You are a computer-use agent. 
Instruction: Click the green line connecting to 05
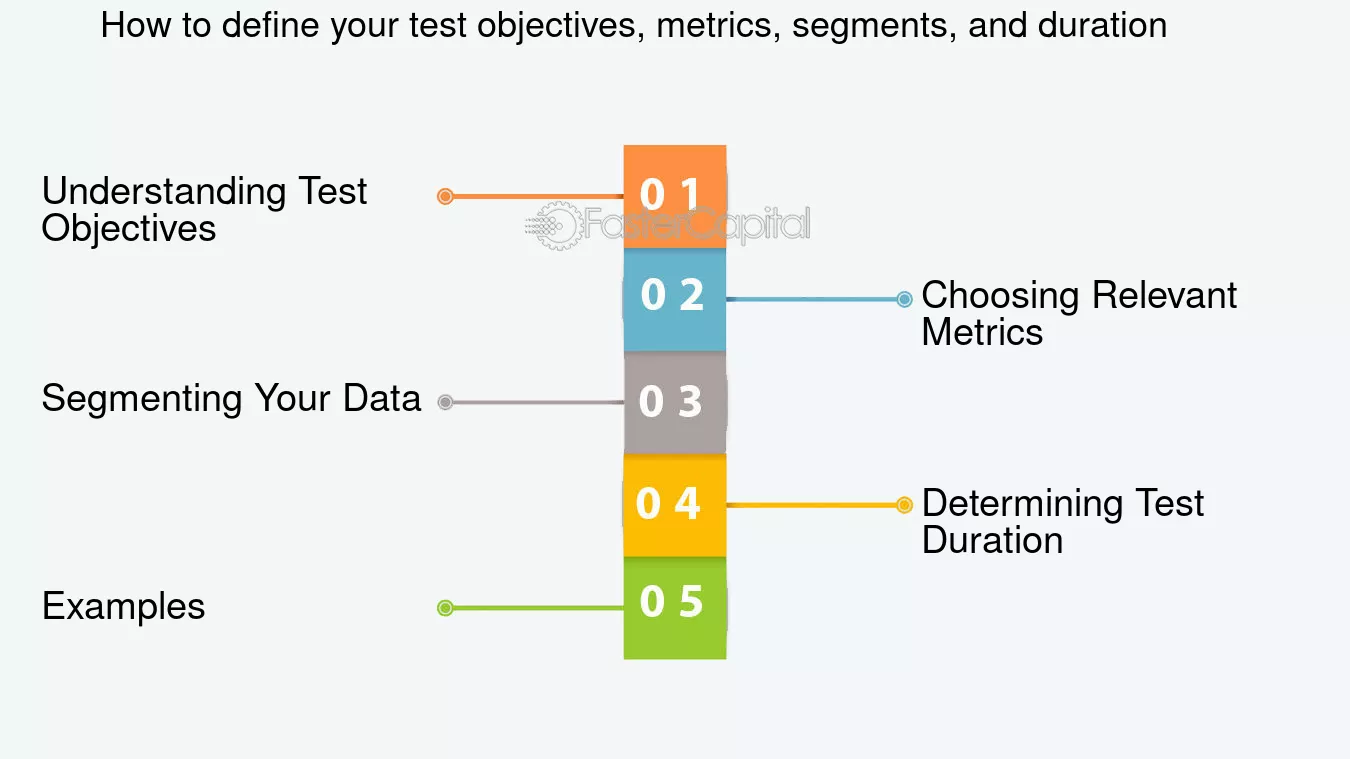(539, 608)
